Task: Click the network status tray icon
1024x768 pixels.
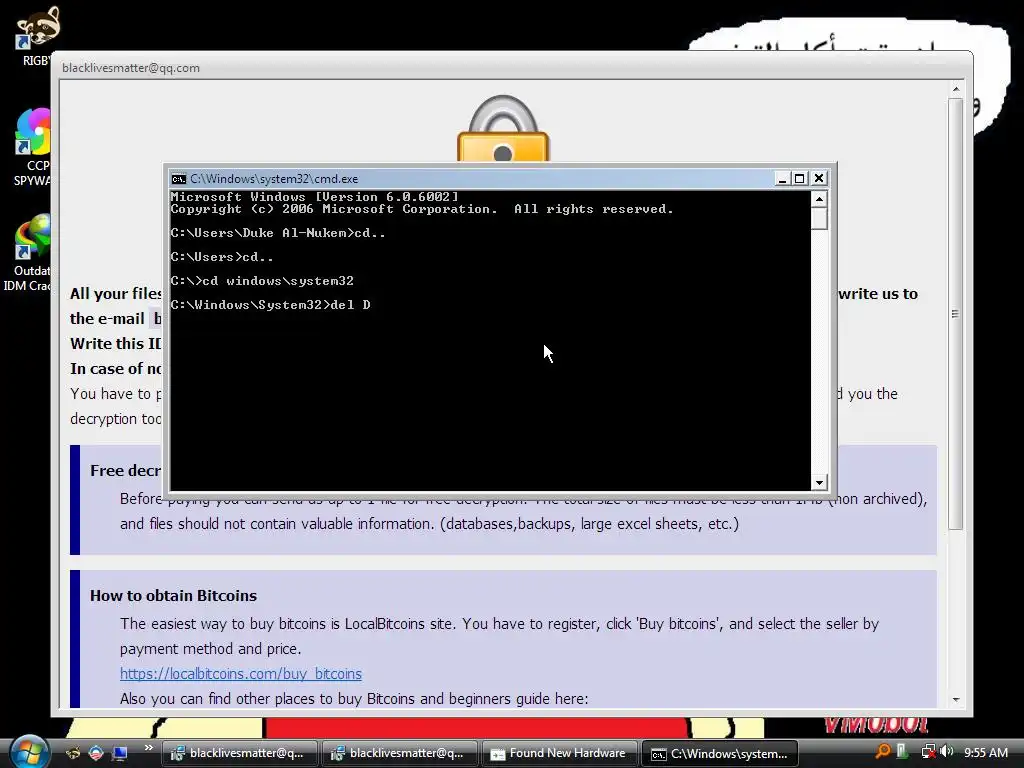Action: tap(928, 752)
